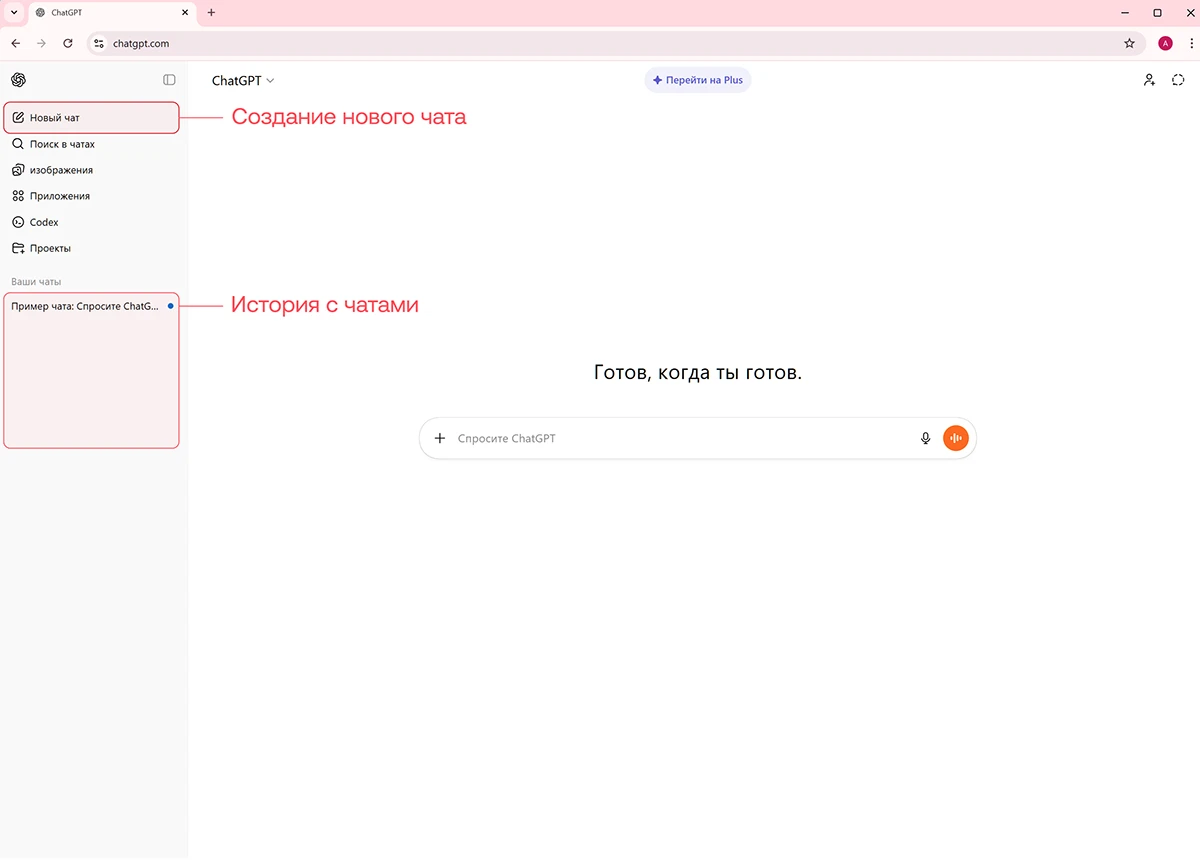Open a new browser tab
Screen dimensions: 1200x860
(211, 13)
